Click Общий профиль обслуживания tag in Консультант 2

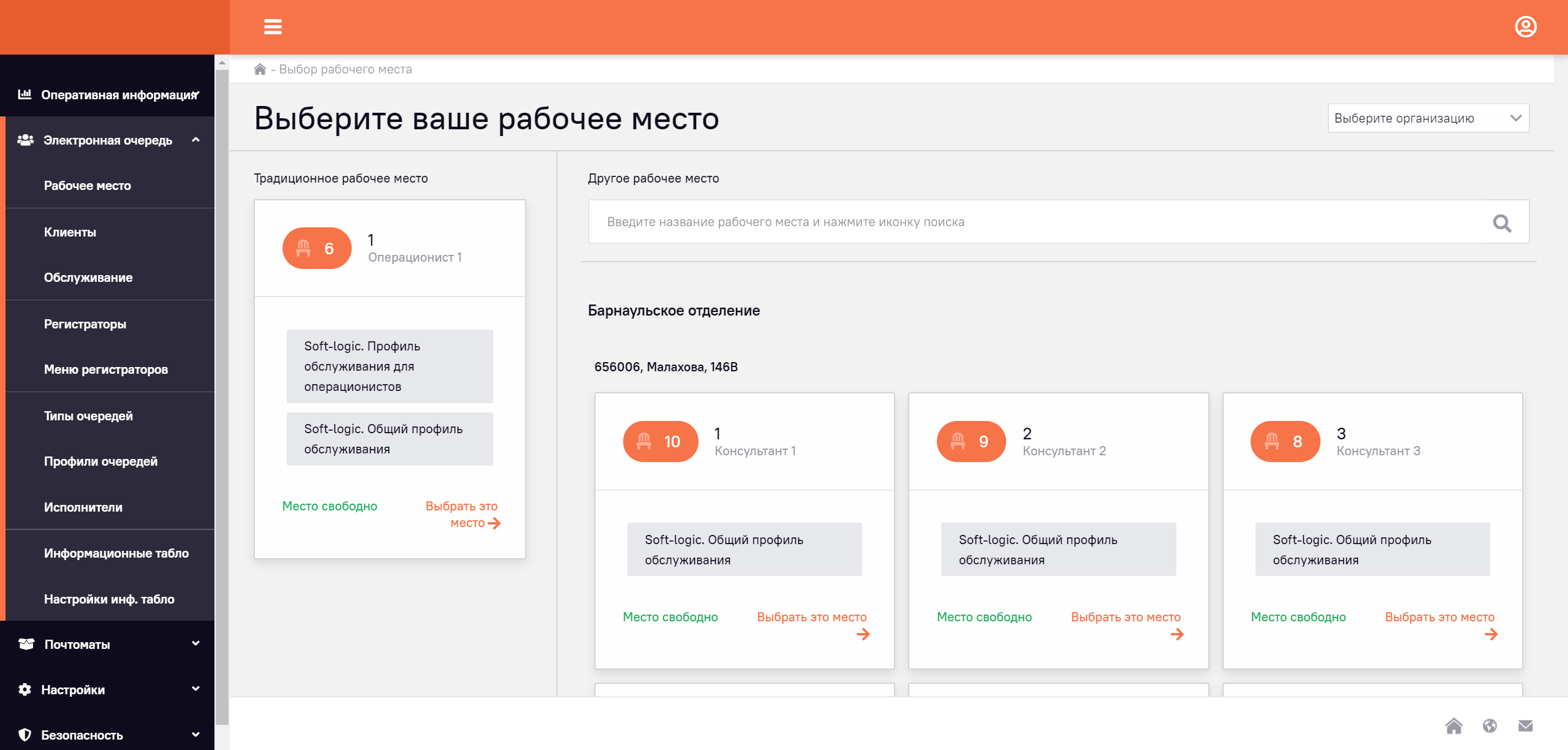1058,550
